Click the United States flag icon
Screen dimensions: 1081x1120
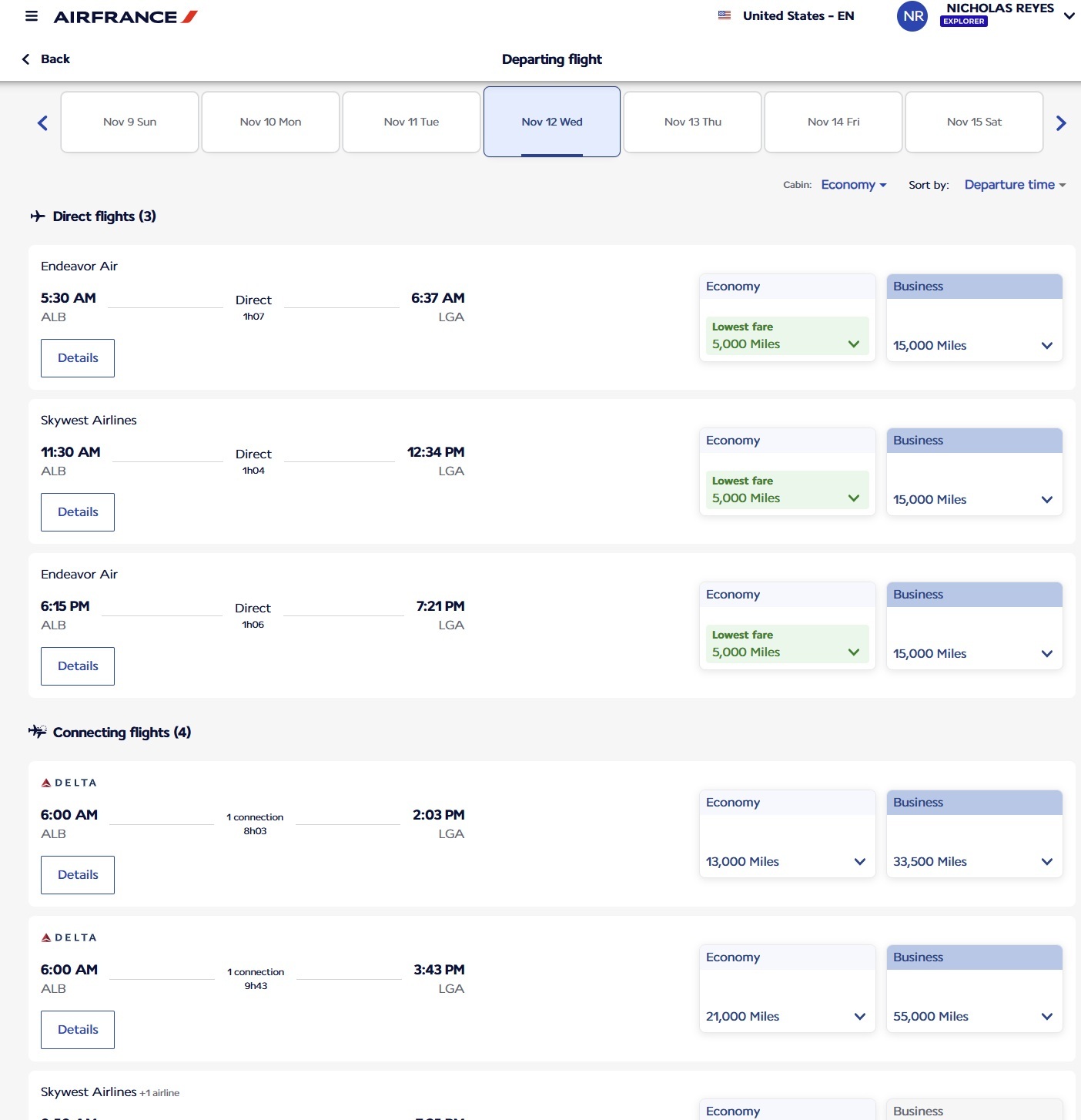(x=725, y=15)
